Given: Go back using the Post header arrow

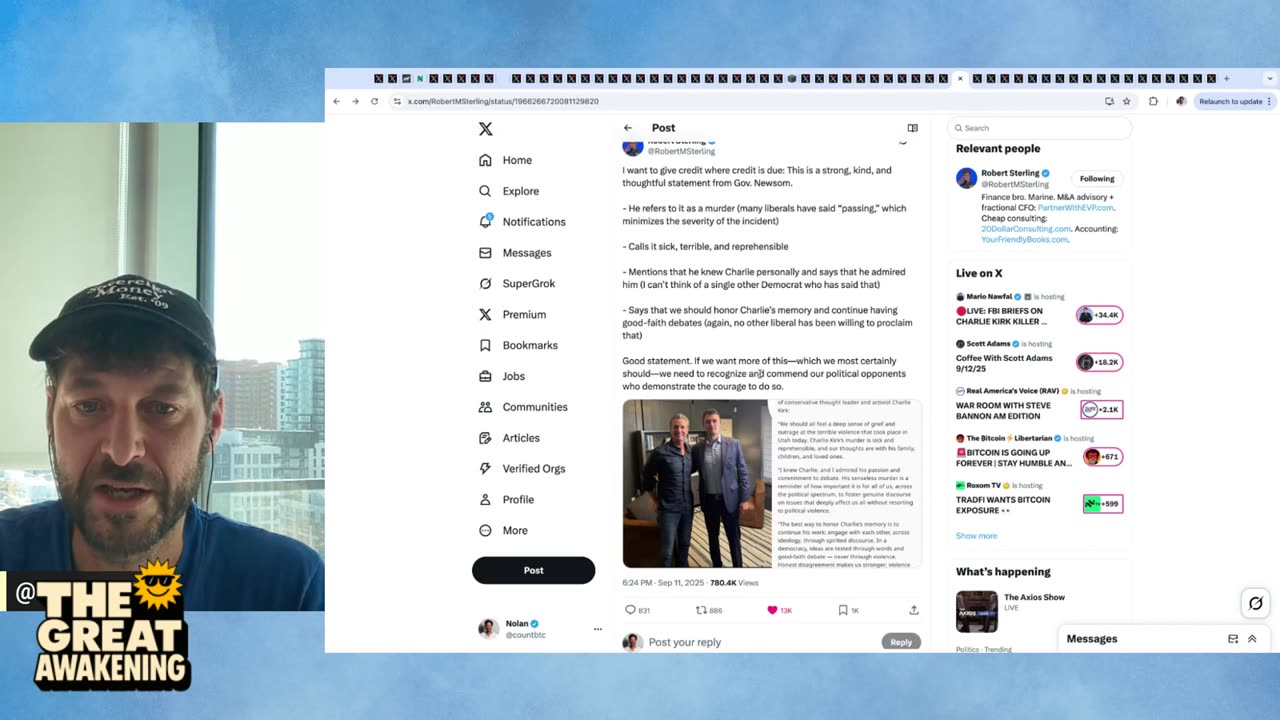Looking at the screenshot, I should 627,128.
